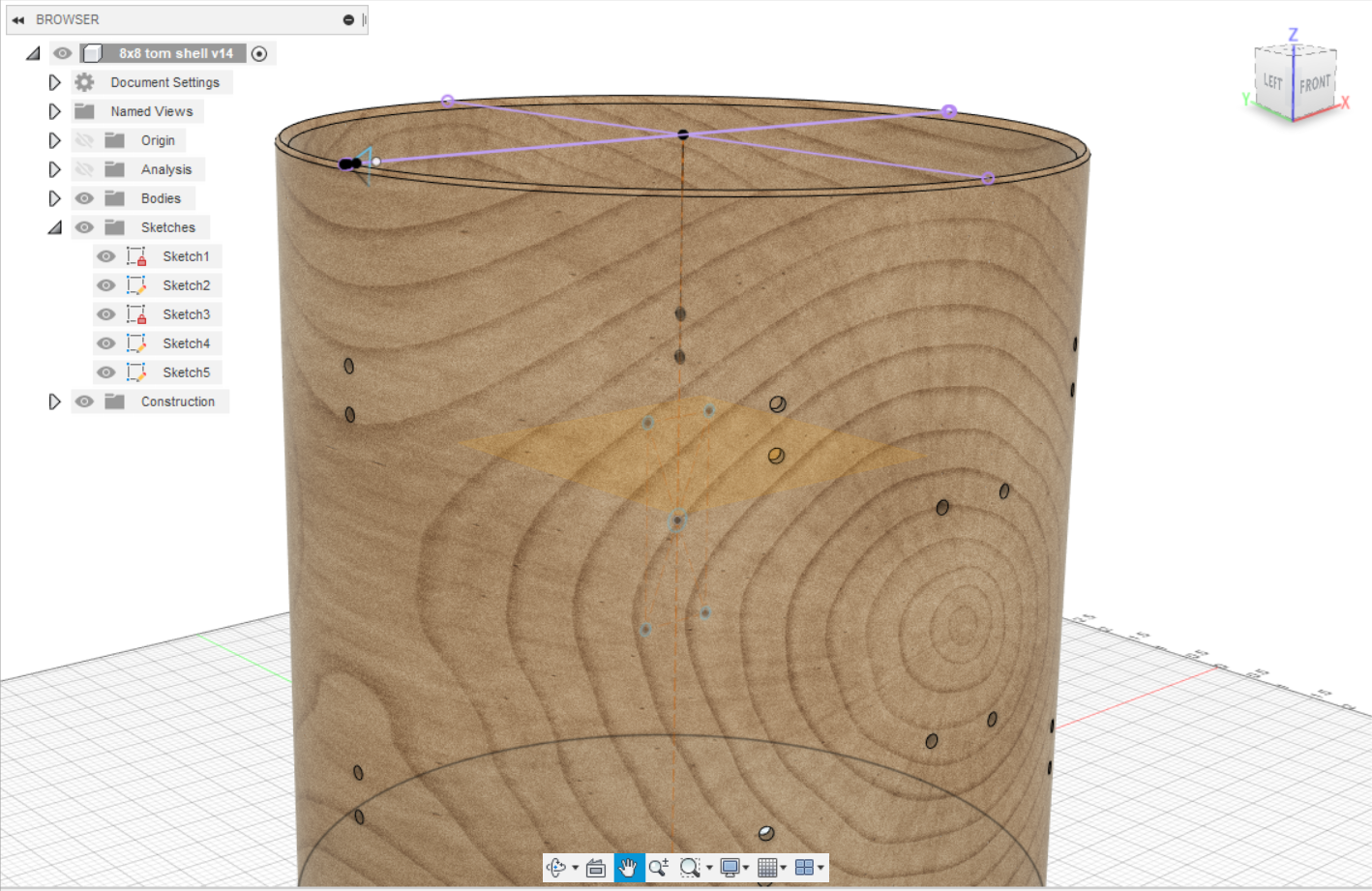The height and width of the screenshot is (891, 1372).
Task: Click the 'BROWSER' panel title
Action: click(x=68, y=19)
